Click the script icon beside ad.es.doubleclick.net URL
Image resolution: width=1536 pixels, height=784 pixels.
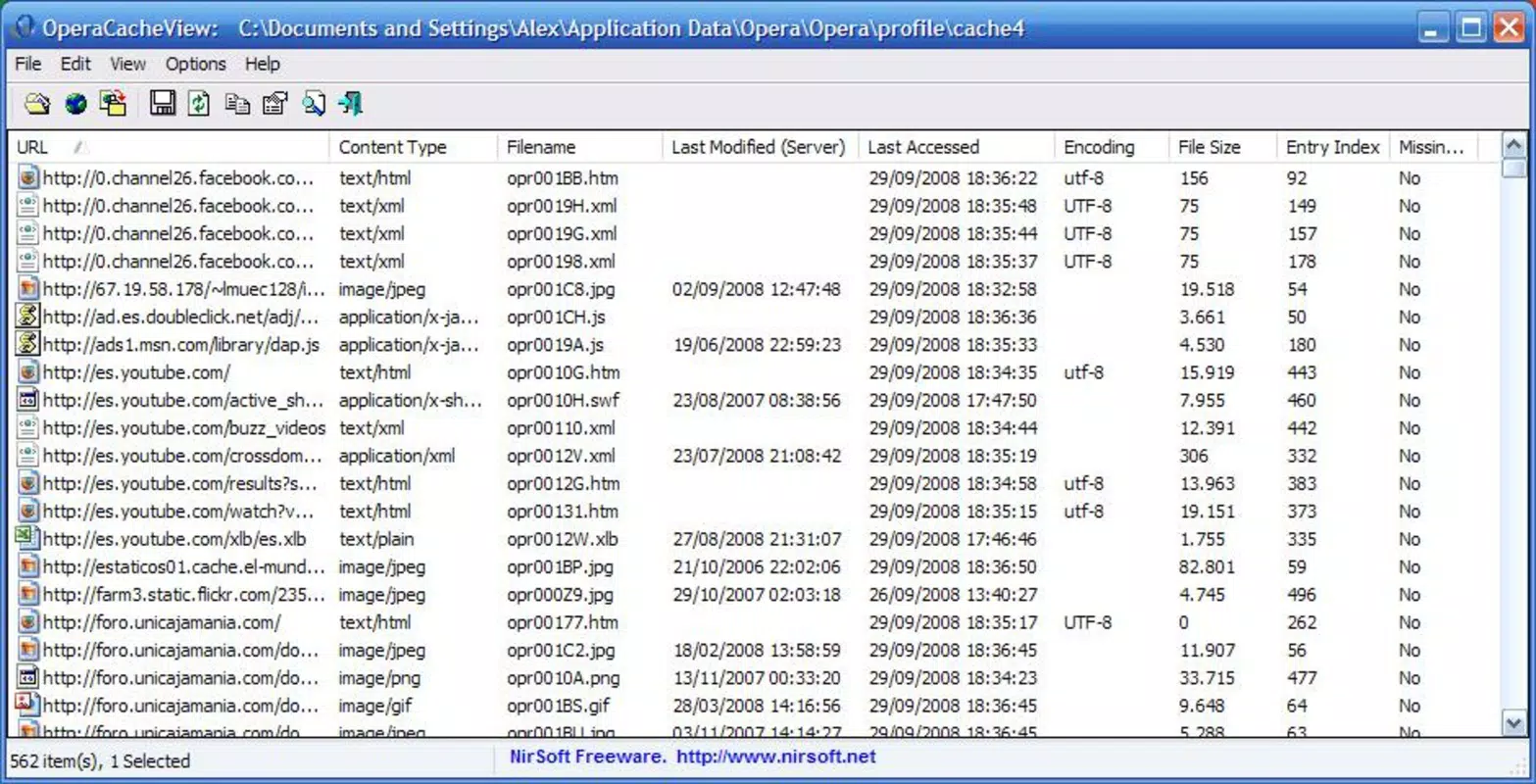coord(28,317)
